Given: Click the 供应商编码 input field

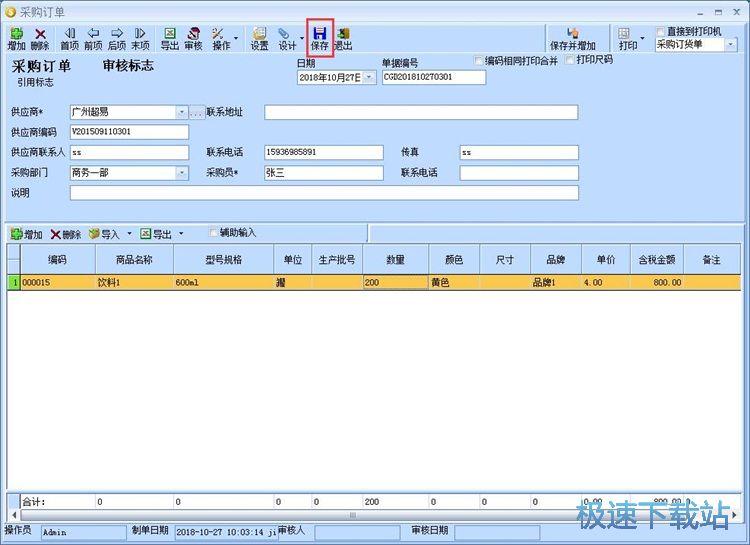Looking at the screenshot, I should [129, 132].
